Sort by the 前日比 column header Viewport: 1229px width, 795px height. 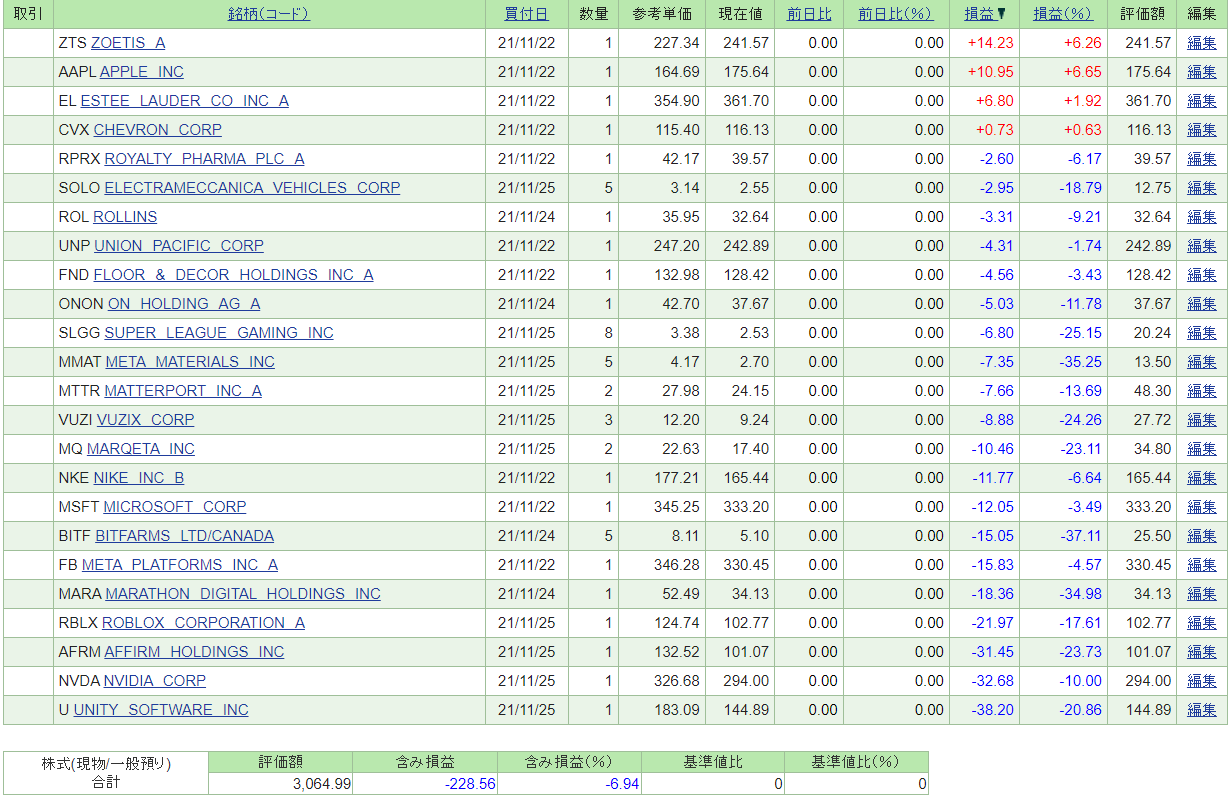(x=809, y=14)
